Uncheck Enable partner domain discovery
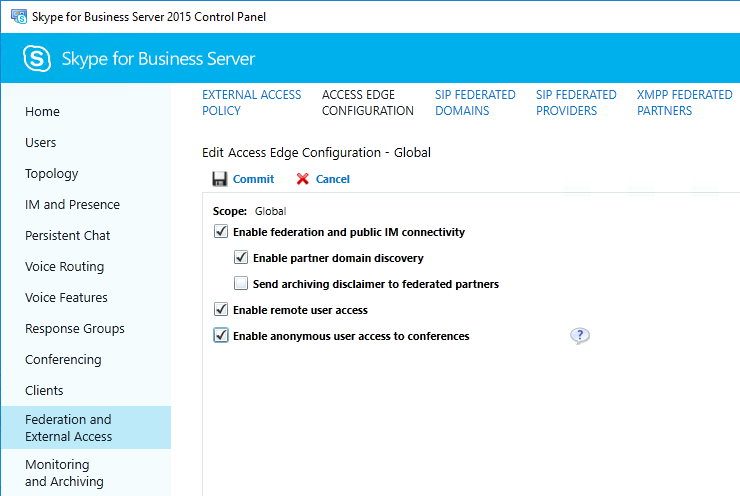This screenshot has height=496, width=740. [x=241, y=258]
